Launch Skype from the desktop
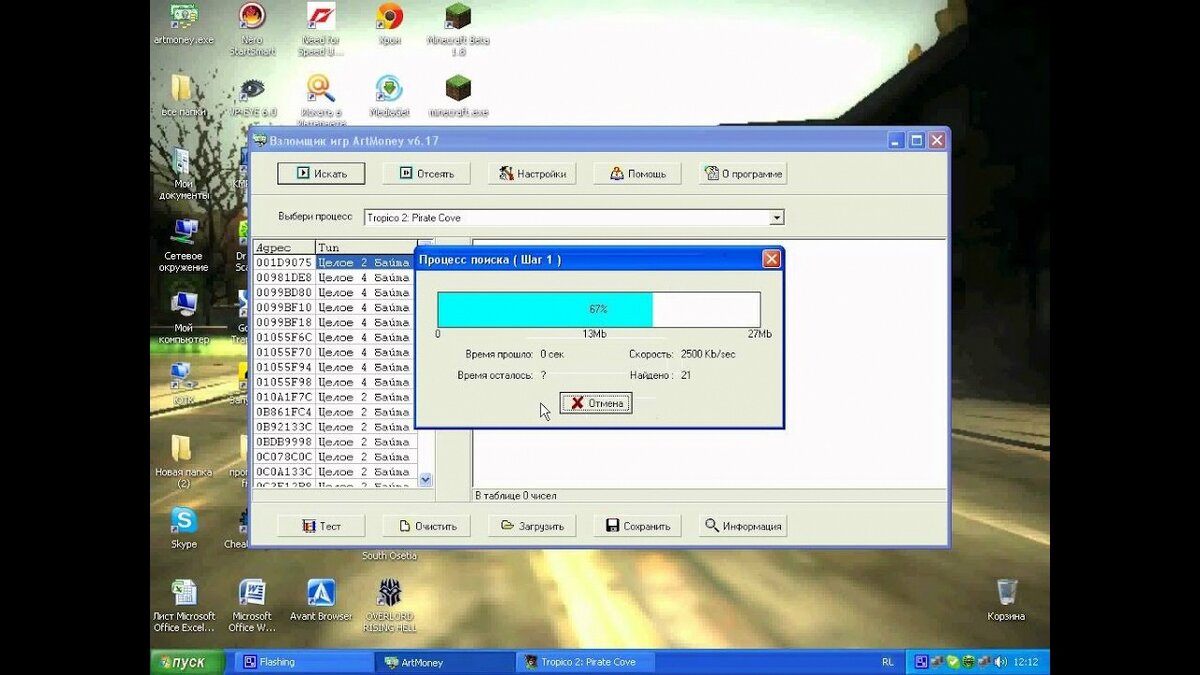The width and height of the screenshot is (1200, 675). coord(183,528)
